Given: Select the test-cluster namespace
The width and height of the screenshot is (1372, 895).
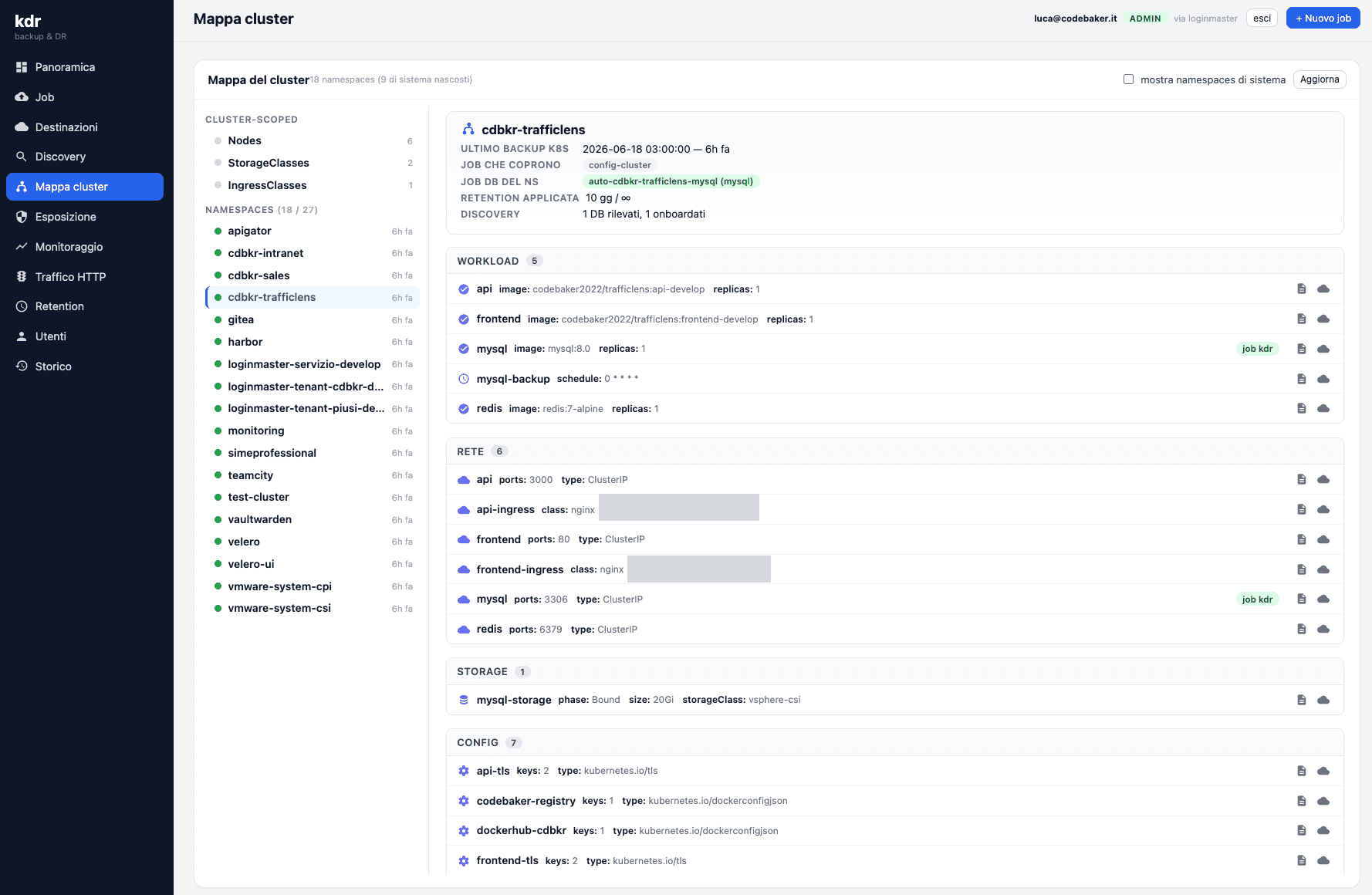Looking at the screenshot, I should click(313, 497).
